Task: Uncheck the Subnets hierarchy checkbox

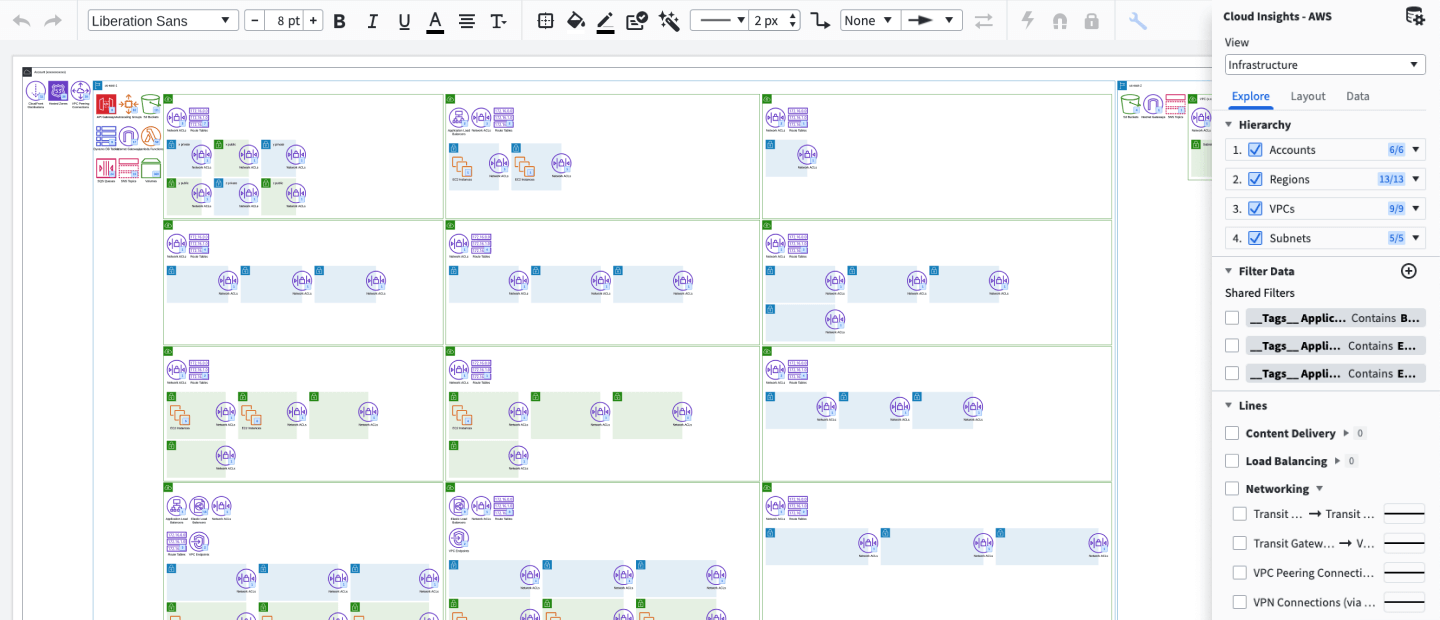Action: [1255, 238]
